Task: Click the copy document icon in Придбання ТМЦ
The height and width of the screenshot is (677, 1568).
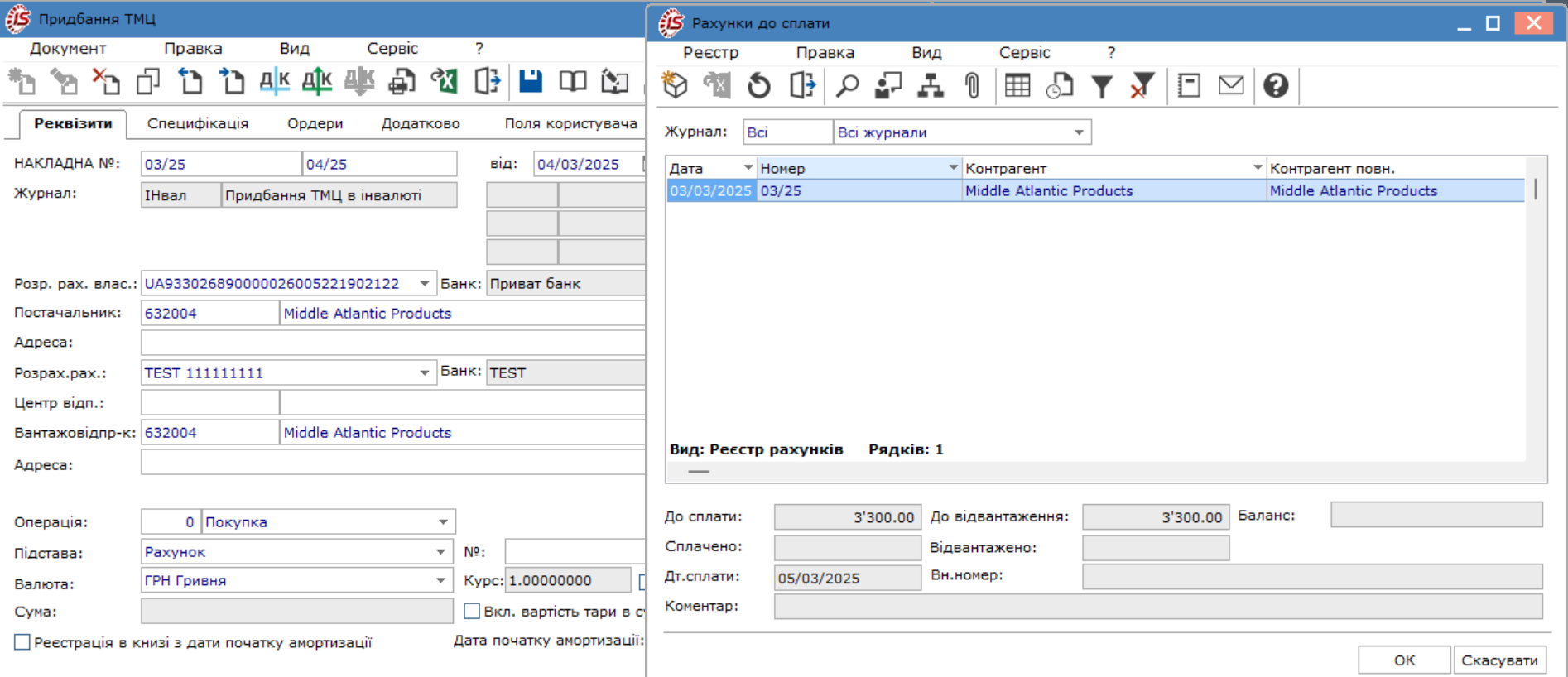Action: (148, 81)
